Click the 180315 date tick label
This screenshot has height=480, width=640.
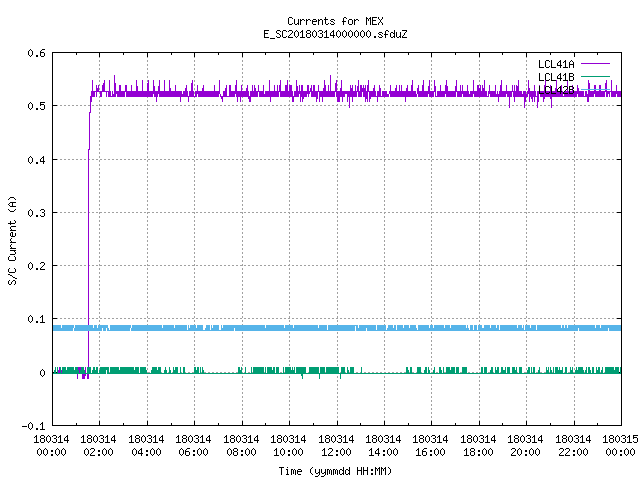pyautogui.click(x=620, y=440)
